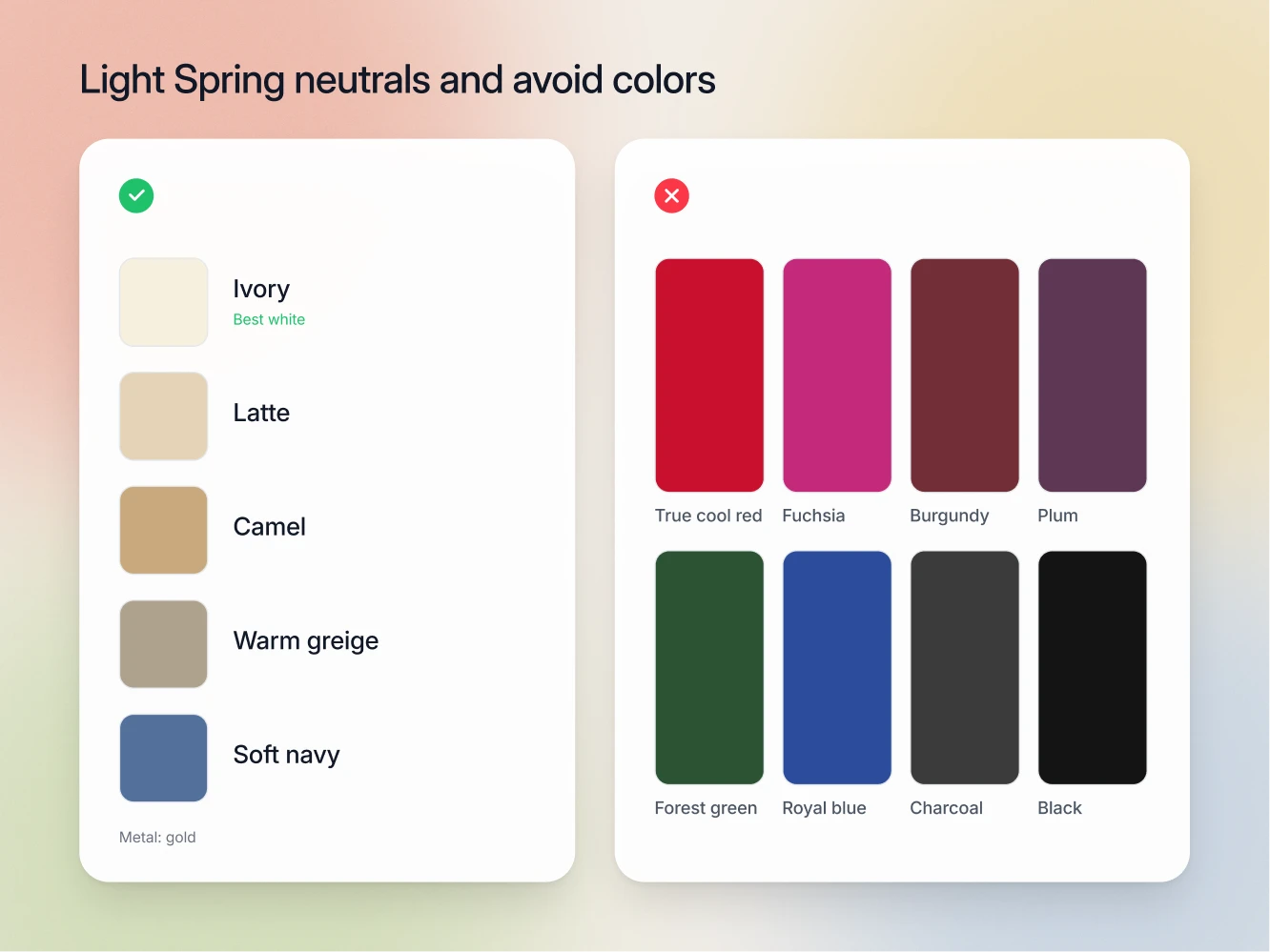Image resolution: width=1270 pixels, height=952 pixels.
Task: Click the 'Best white' caption
Action: click(x=269, y=320)
